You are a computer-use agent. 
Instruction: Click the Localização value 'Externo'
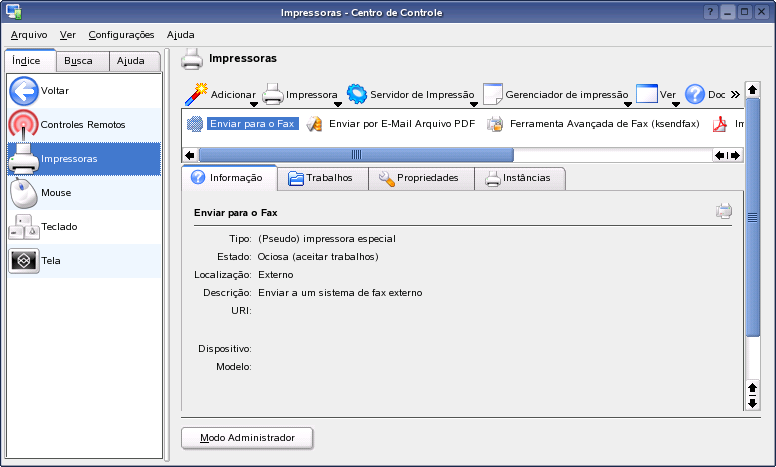(276, 275)
